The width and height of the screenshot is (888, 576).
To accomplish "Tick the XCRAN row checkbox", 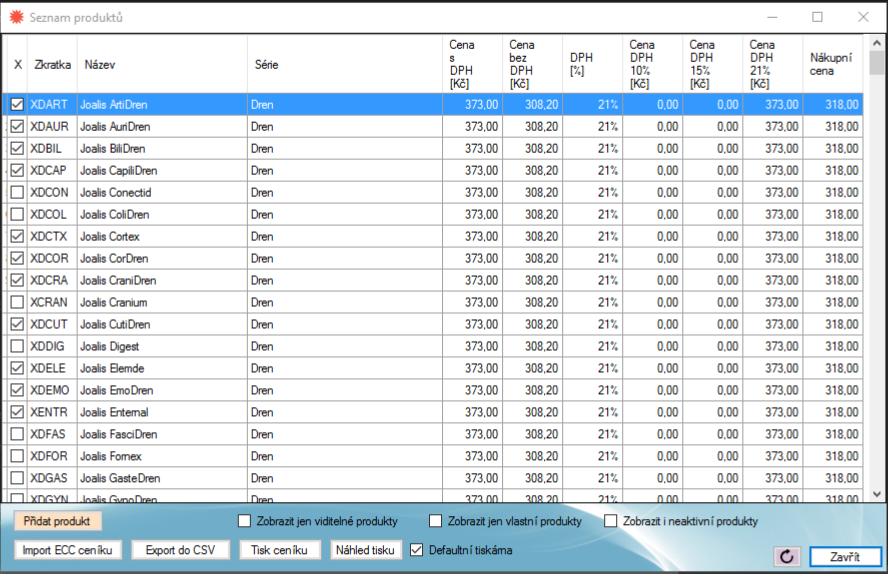I will point(17,302).
